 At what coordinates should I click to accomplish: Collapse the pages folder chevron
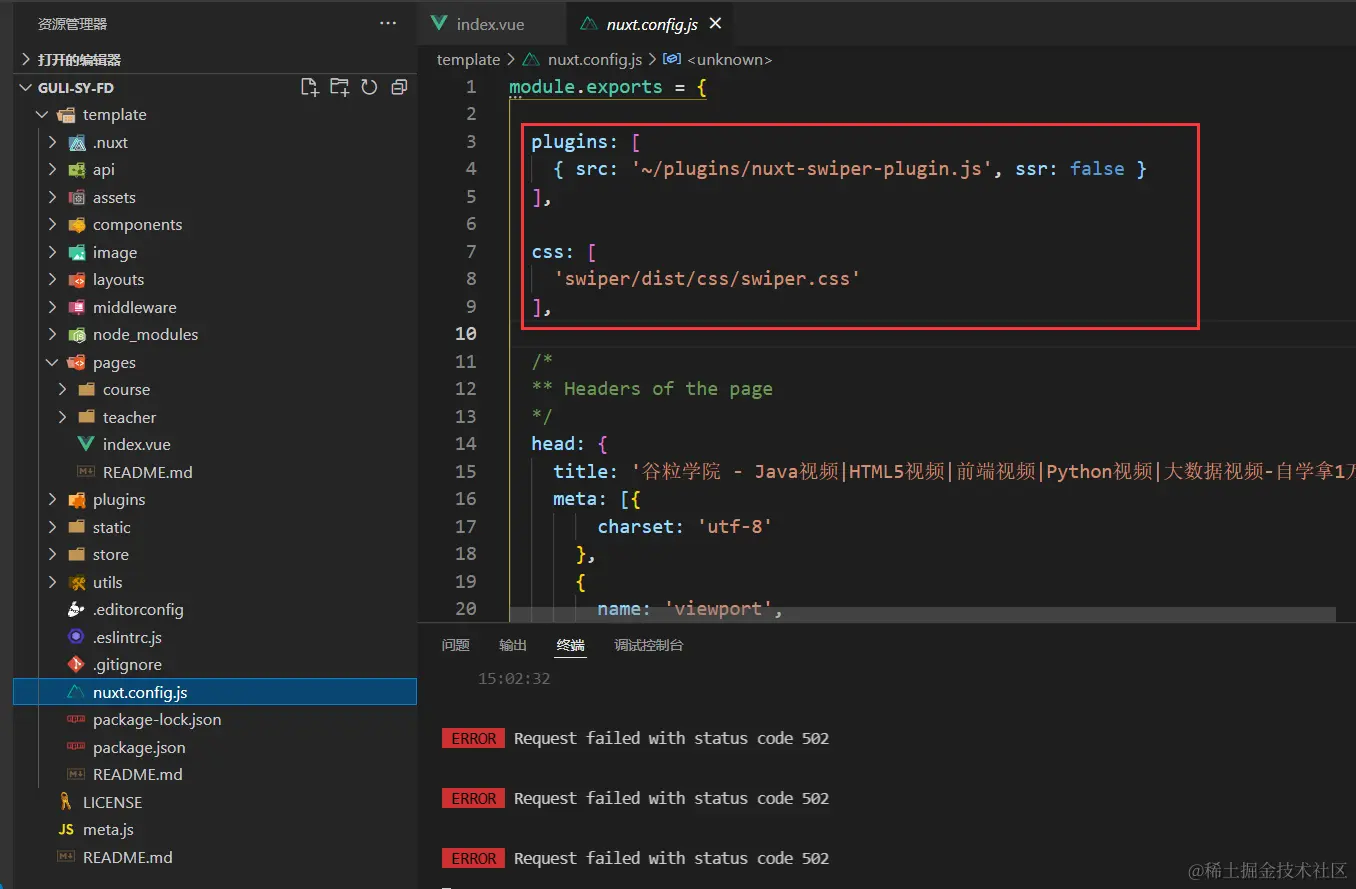52,362
